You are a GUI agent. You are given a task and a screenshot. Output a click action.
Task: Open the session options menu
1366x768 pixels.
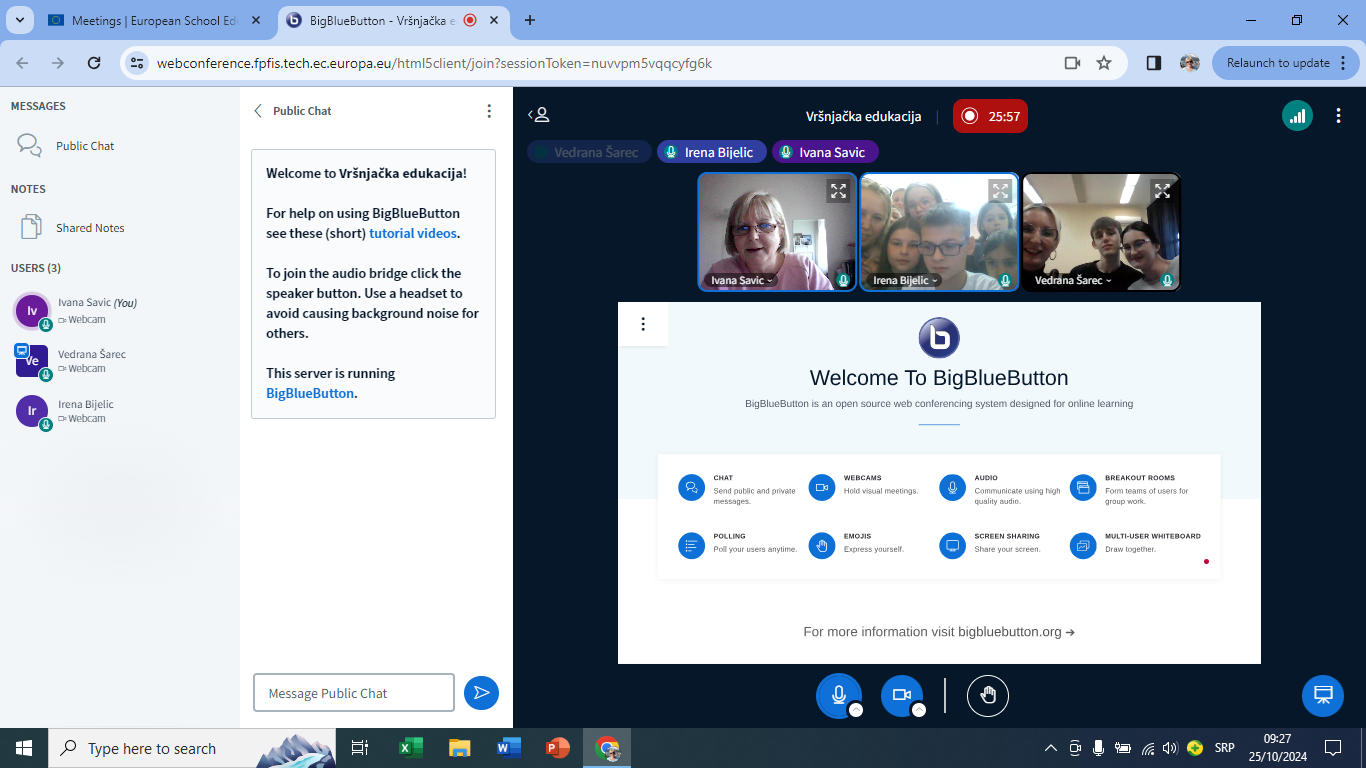click(1338, 116)
